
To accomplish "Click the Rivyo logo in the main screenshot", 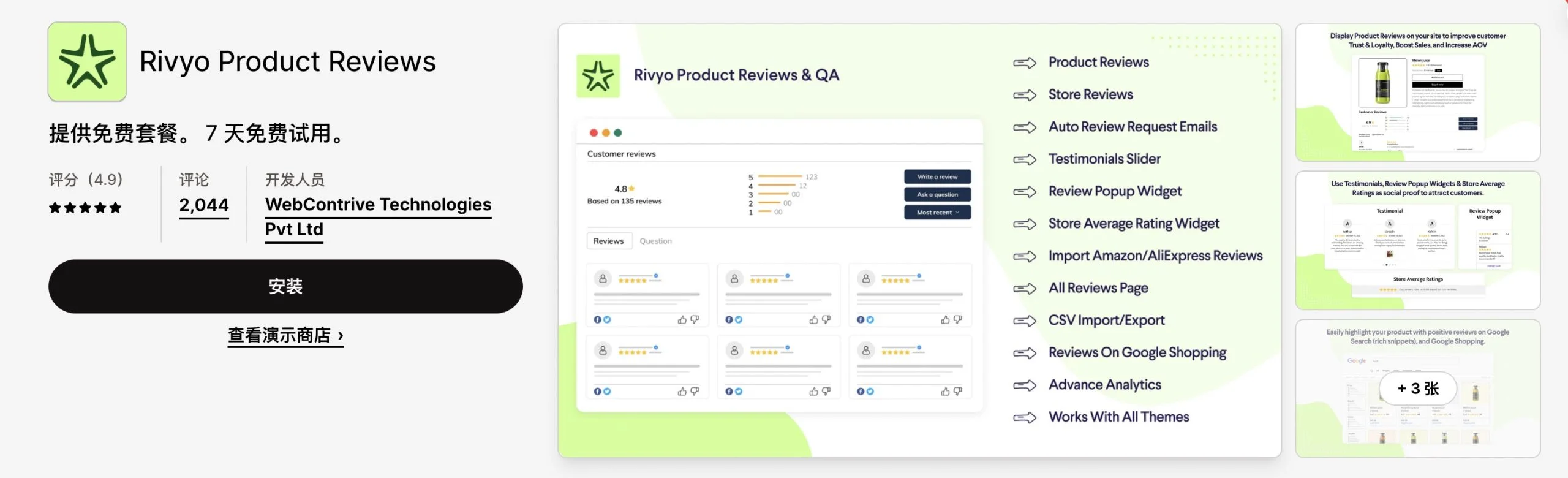I will [x=598, y=77].
